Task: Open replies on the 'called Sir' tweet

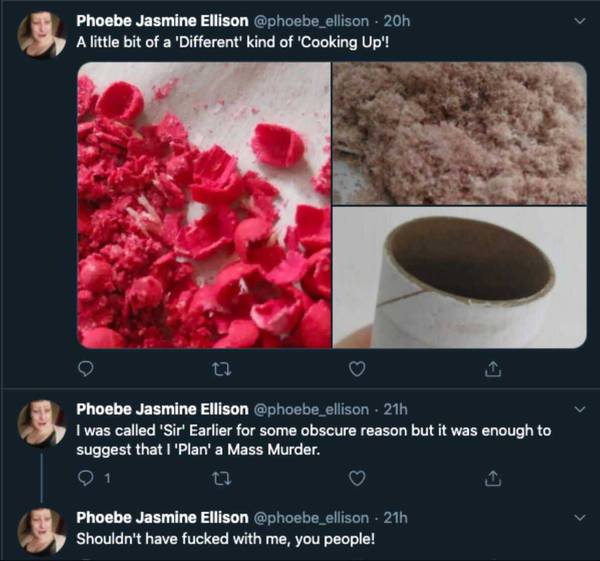Action: point(85,479)
